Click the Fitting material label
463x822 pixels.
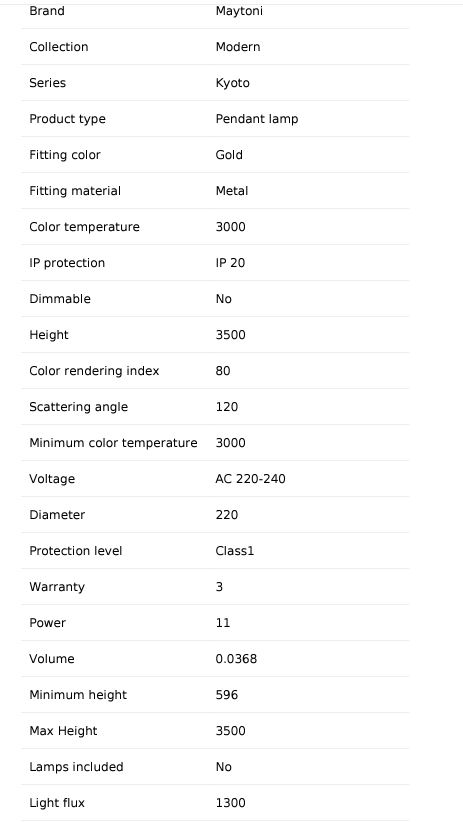coord(75,191)
